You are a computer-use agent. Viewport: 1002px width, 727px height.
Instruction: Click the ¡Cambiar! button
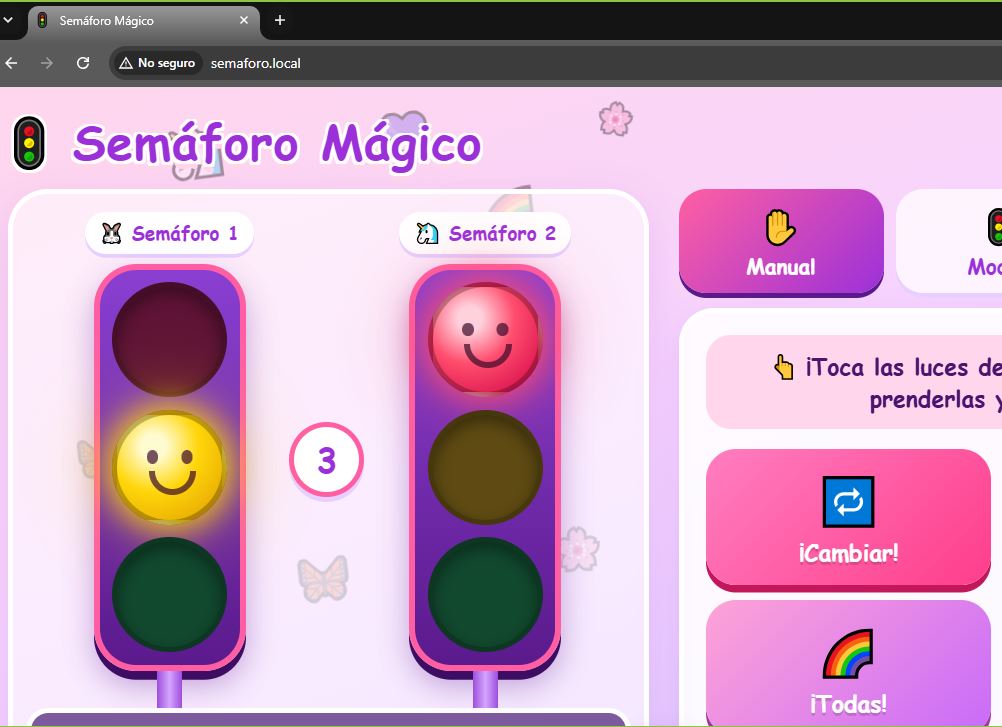coord(848,519)
